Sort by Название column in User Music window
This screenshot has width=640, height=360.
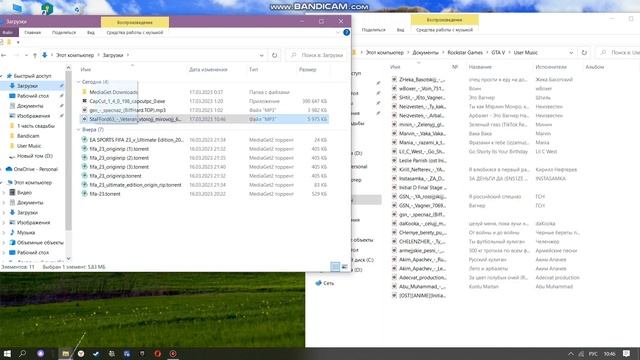tap(480, 67)
